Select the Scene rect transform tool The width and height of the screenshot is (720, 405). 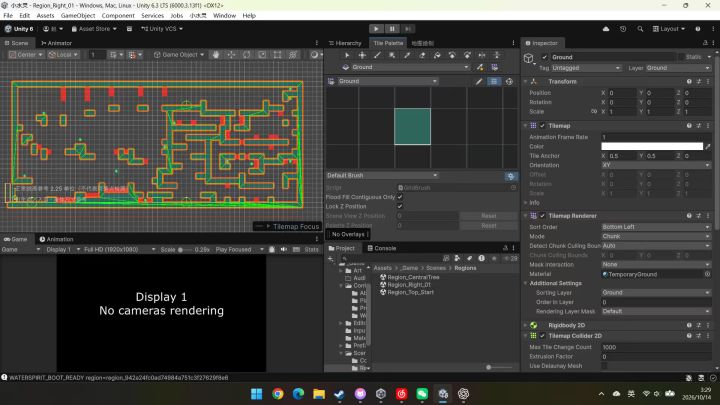coord(277,55)
